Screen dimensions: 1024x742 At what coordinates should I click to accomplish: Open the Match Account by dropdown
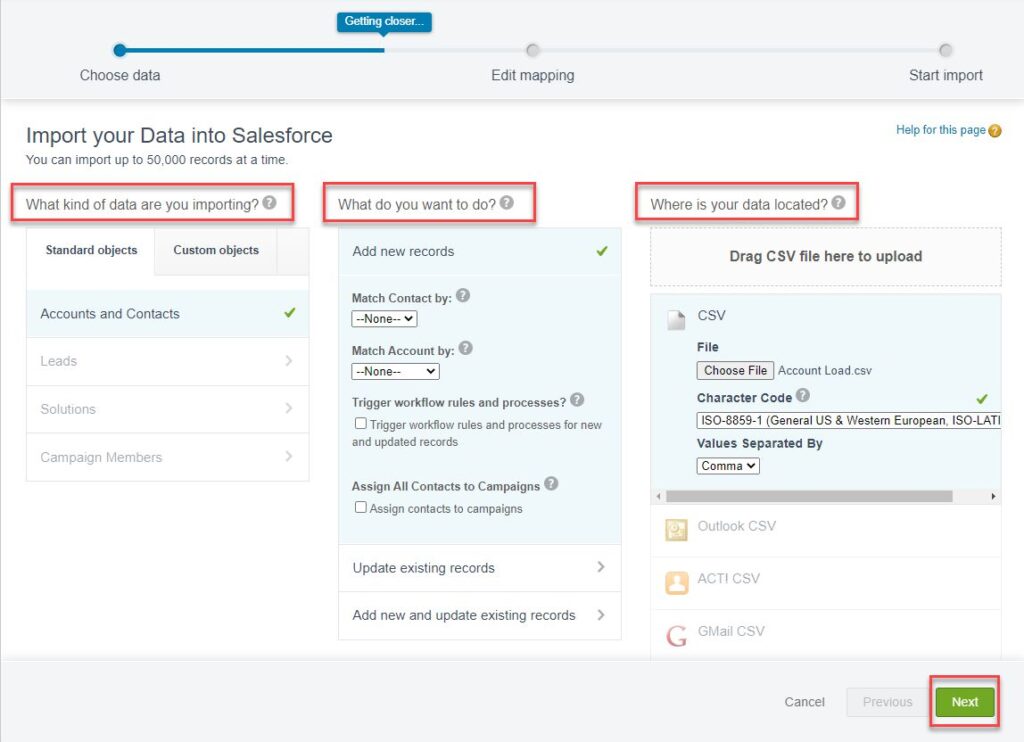click(395, 371)
